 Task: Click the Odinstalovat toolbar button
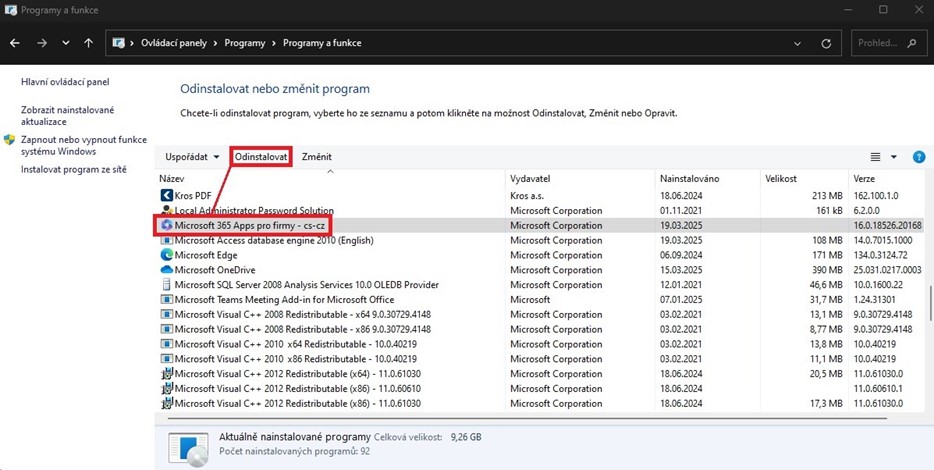point(261,157)
